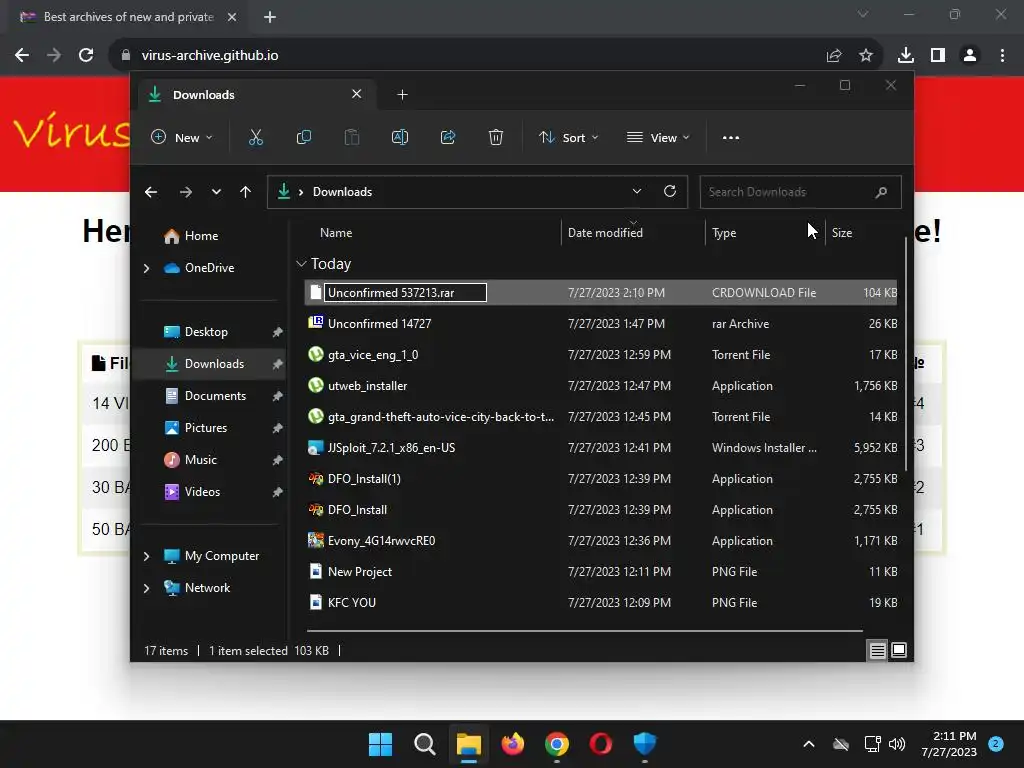Sort by Date modified column header

[x=605, y=232]
